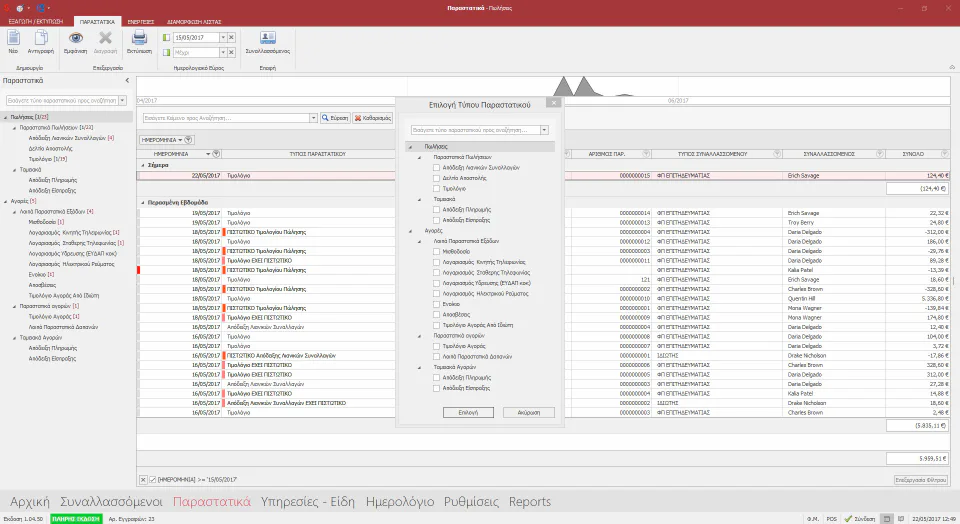Viewport: 960px width, 524px height.
Task: Check Ασοφβέσας checkbox in dialog
Action: click(x=437, y=315)
